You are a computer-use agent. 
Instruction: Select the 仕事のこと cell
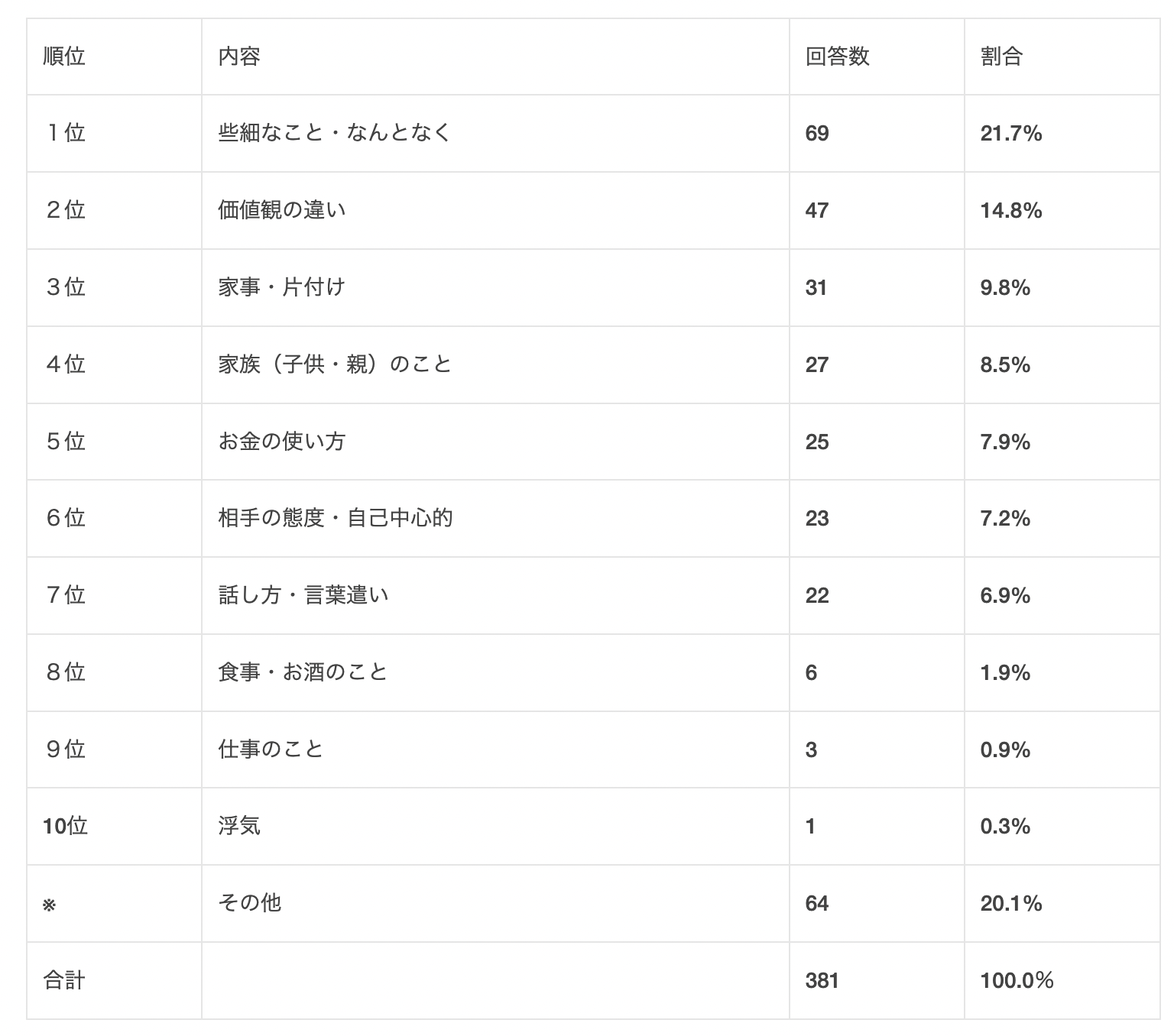(271, 749)
